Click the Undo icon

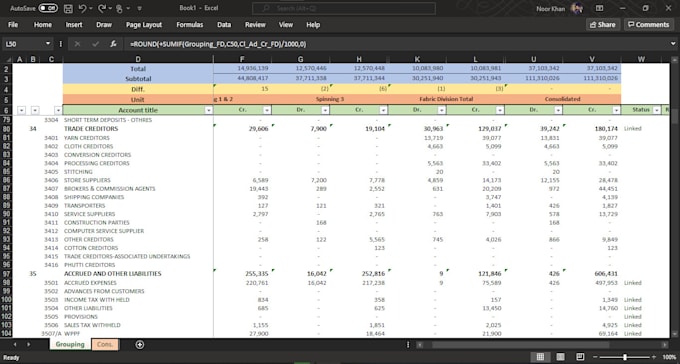[x=82, y=8]
